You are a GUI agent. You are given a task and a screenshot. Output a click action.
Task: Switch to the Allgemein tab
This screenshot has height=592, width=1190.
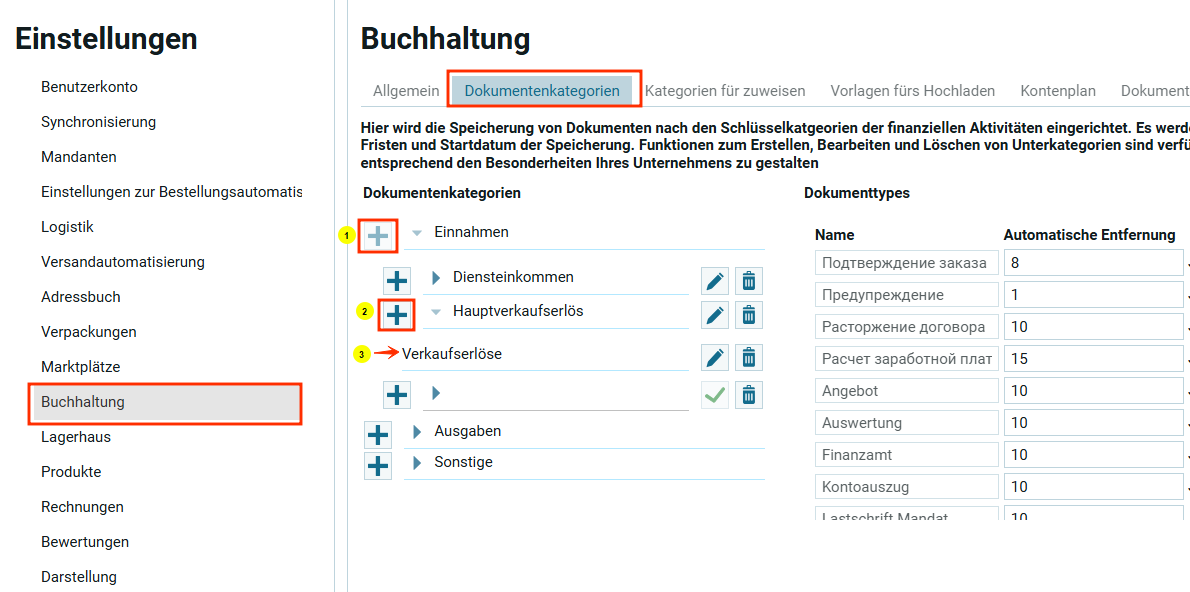point(406,91)
